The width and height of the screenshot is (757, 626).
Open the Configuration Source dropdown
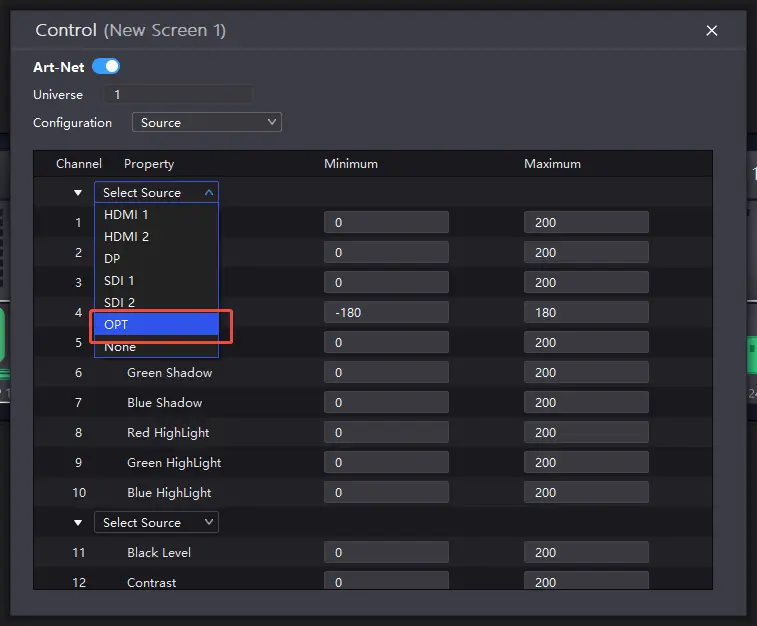point(207,122)
